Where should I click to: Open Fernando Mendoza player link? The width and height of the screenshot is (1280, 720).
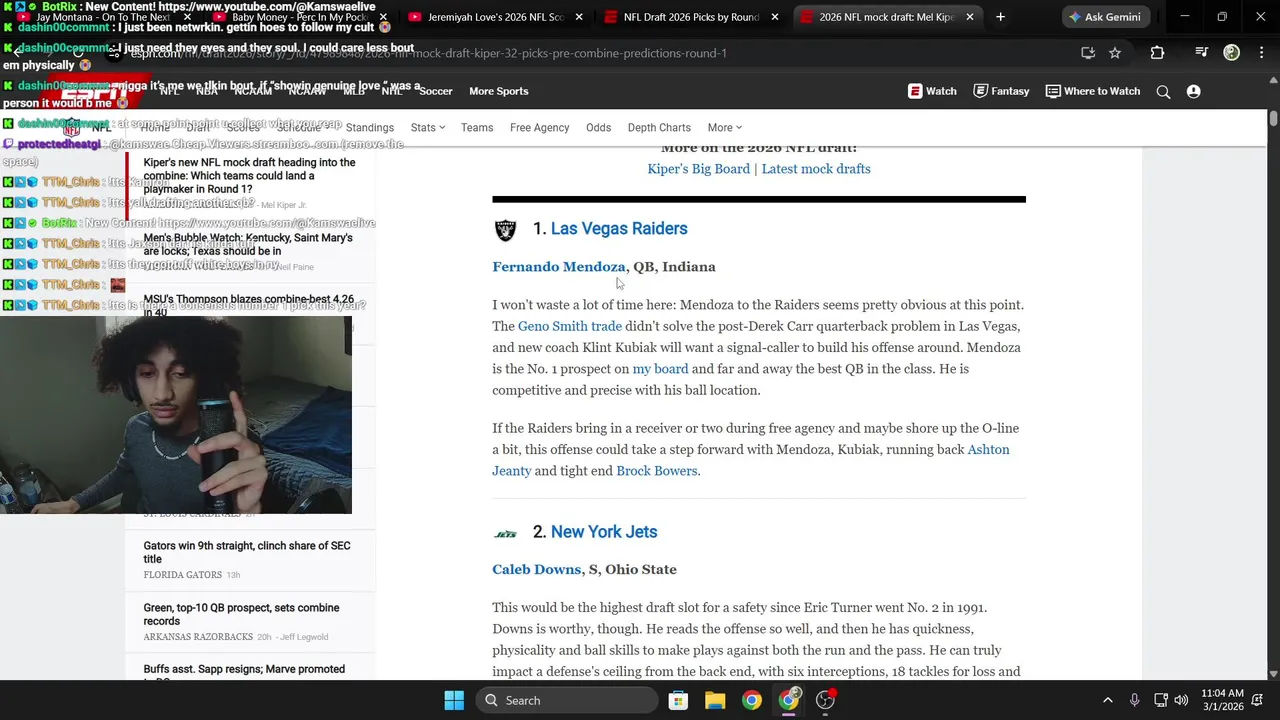click(x=558, y=267)
